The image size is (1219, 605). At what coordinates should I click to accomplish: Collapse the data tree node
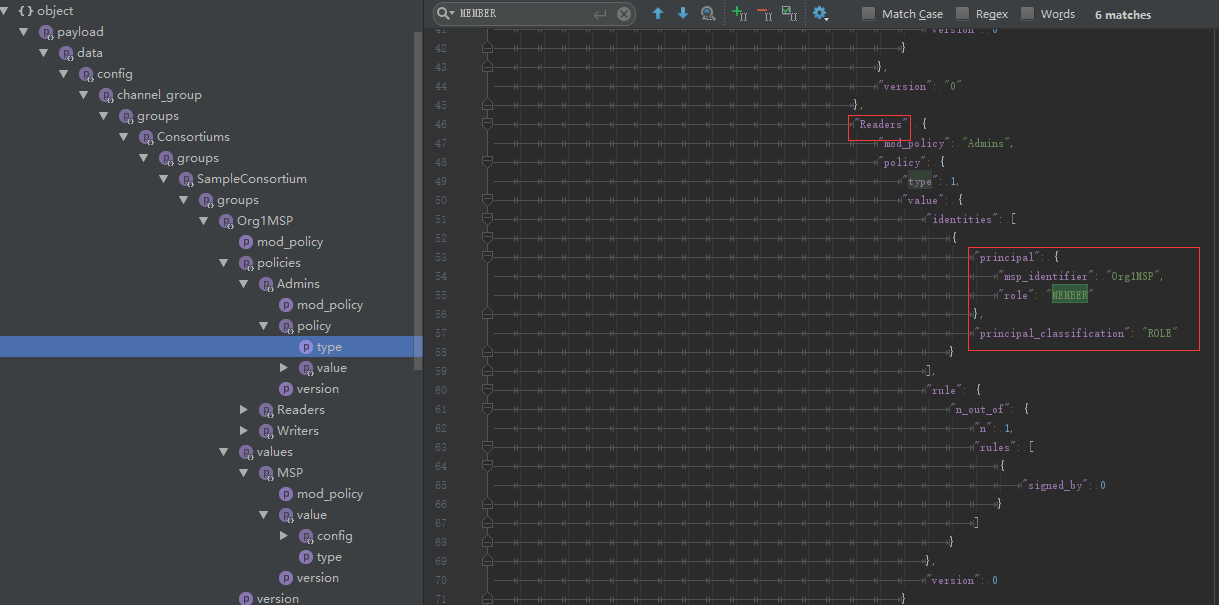(x=44, y=53)
